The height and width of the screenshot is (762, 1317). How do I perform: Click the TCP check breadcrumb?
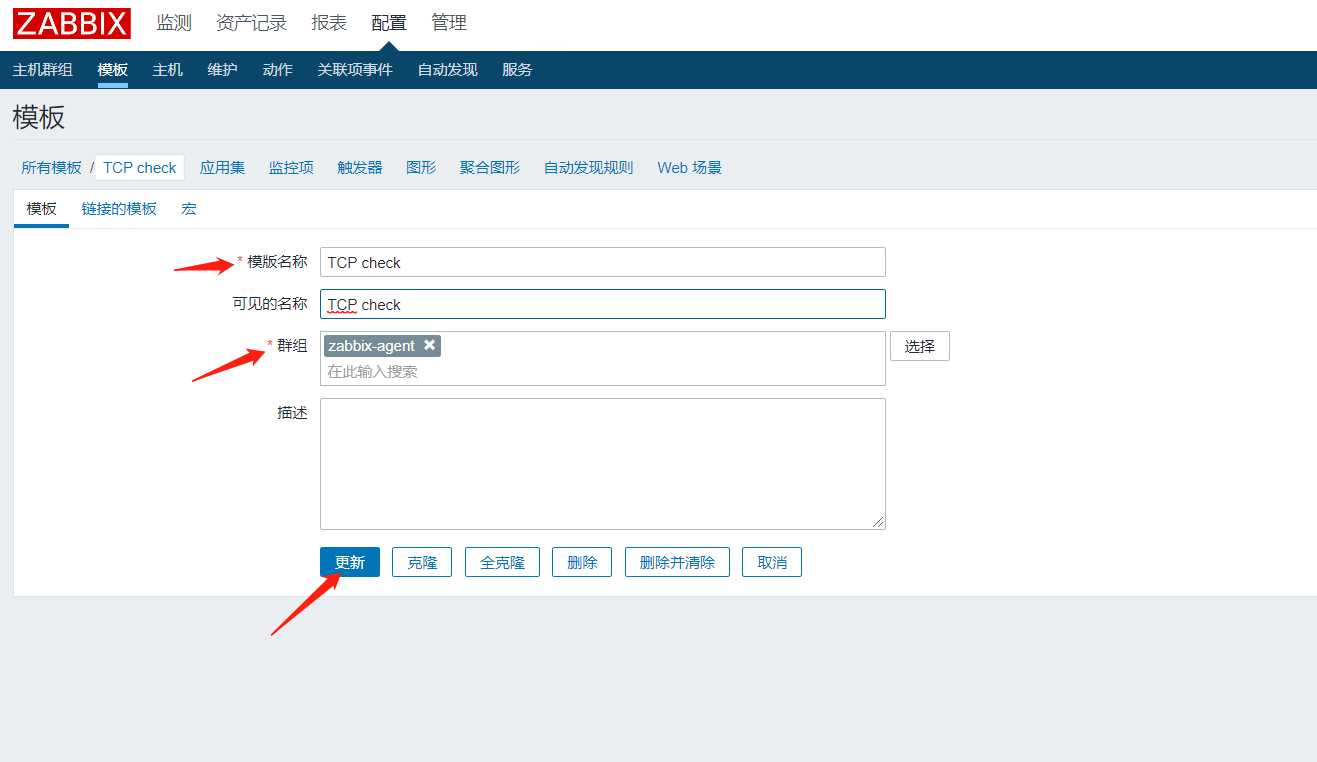(x=140, y=168)
